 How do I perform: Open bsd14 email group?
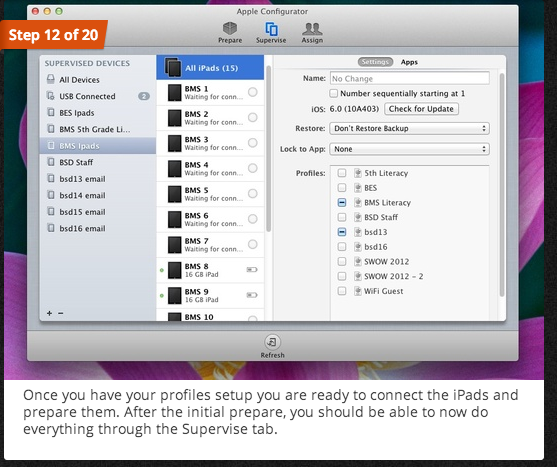coord(98,195)
